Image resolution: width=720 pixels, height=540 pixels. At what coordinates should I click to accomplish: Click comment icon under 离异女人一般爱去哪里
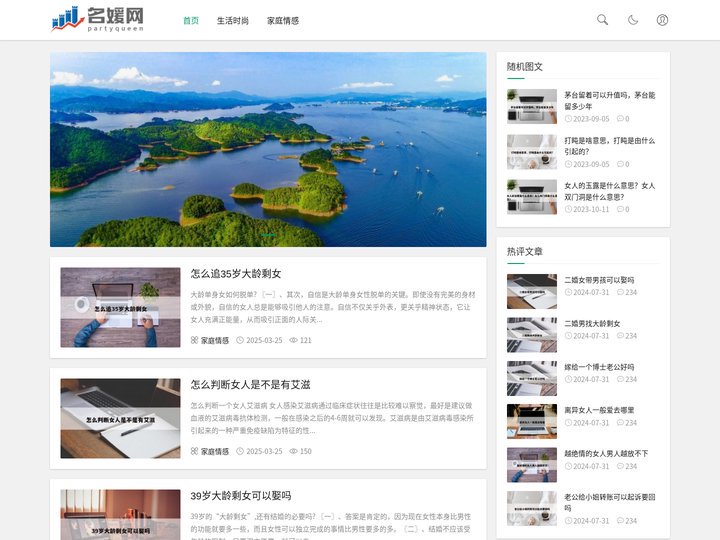(x=620, y=422)
